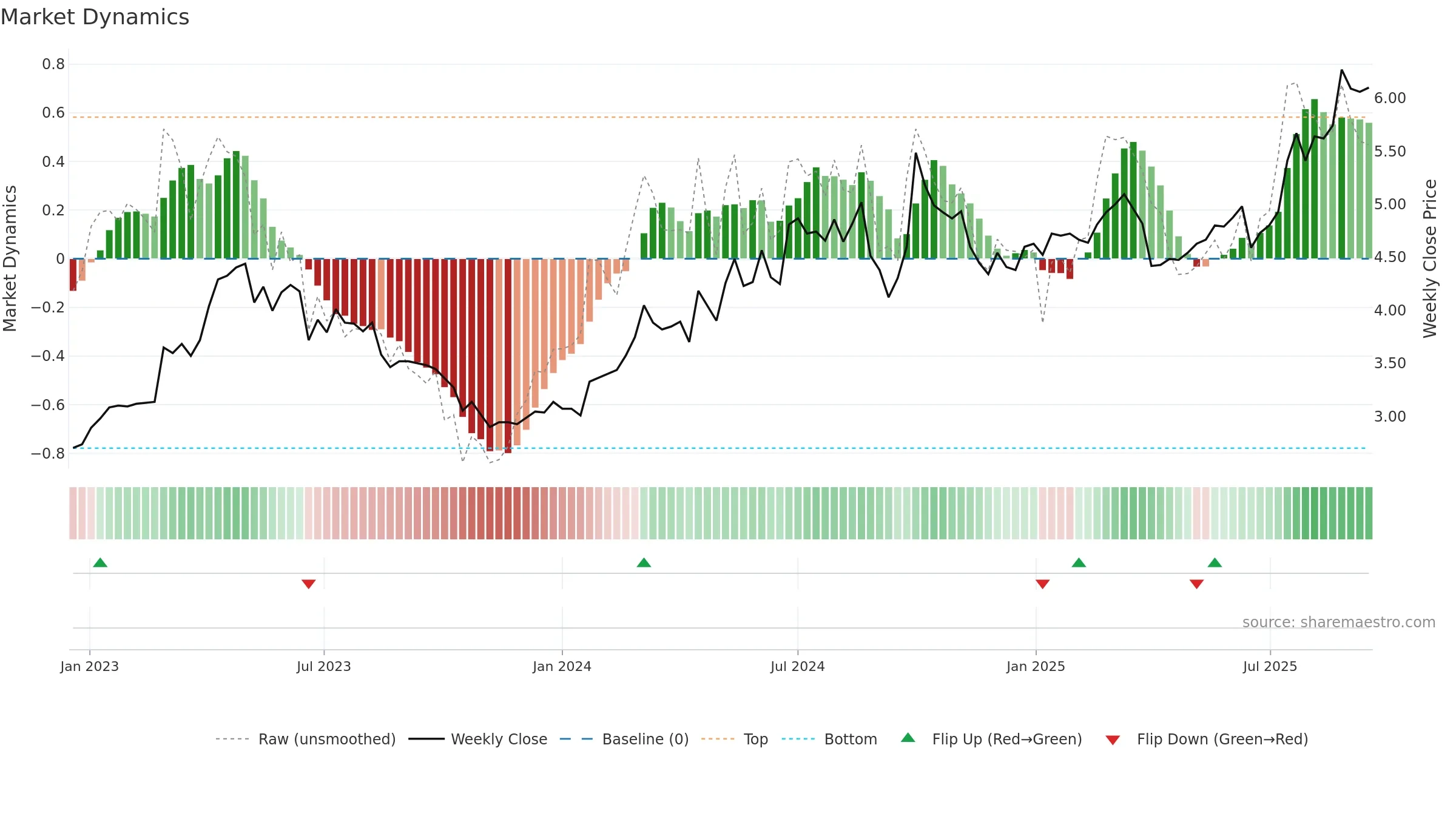The image size is (1456, 819).
Task: Click the 3.50 price tick on right axis
Action: (x=1390, y=363)
